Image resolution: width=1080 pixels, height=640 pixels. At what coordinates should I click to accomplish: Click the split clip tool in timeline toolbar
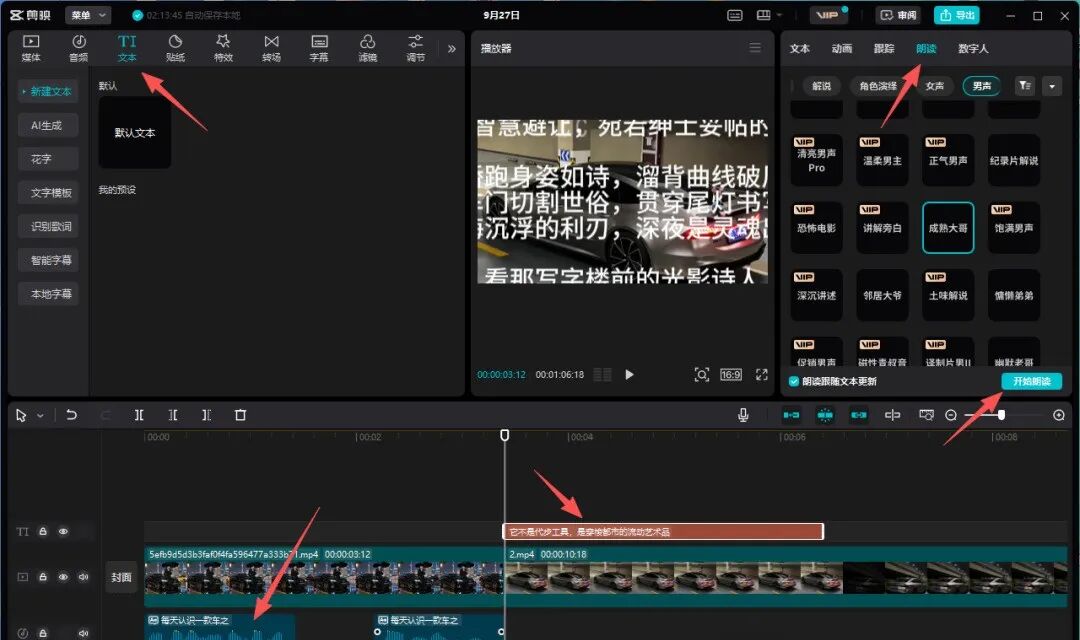[140, 415]
